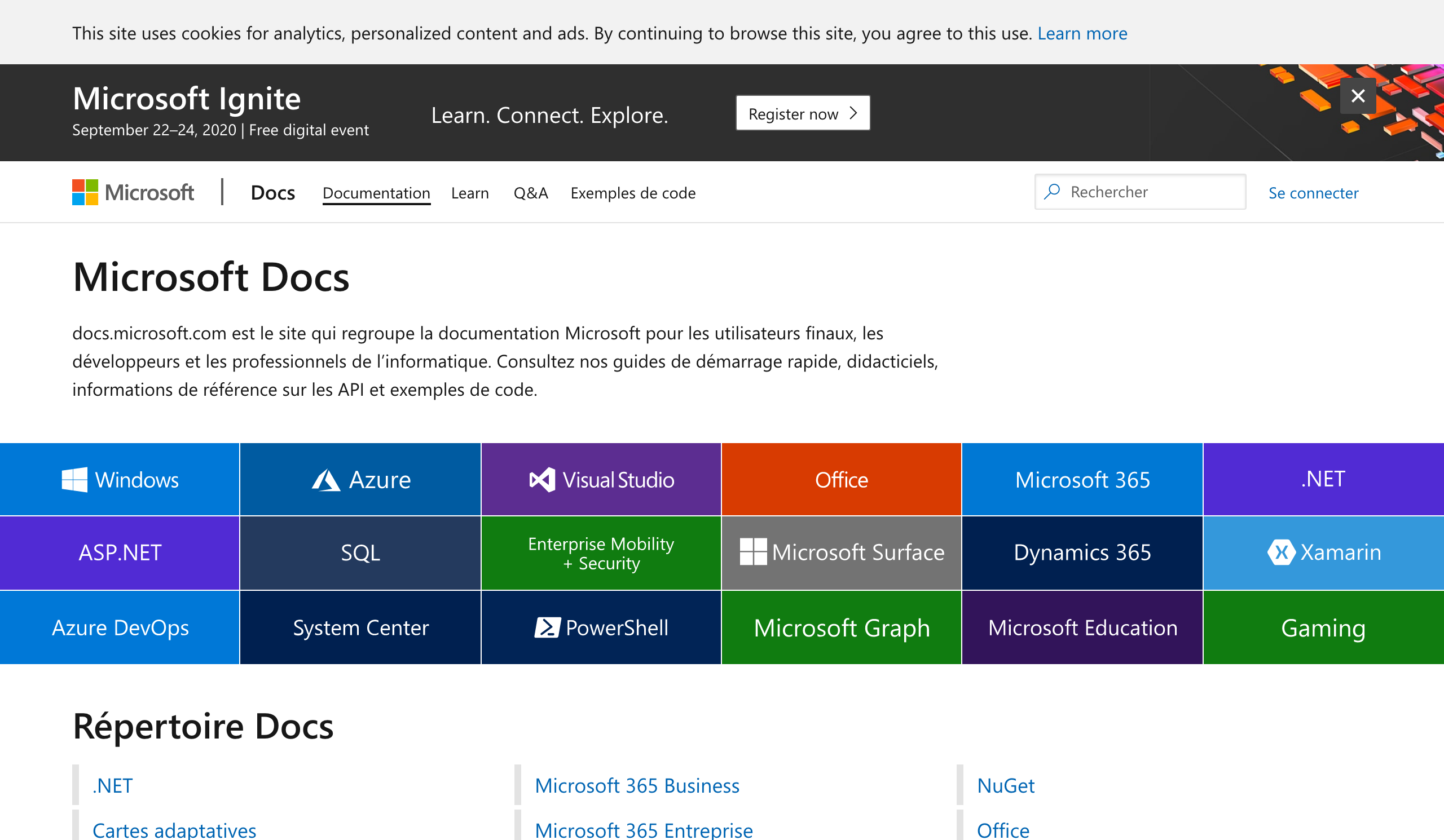Click the Register now arrow chevron
Viewport: 1444px width, 840px height.
pos(853,113)
